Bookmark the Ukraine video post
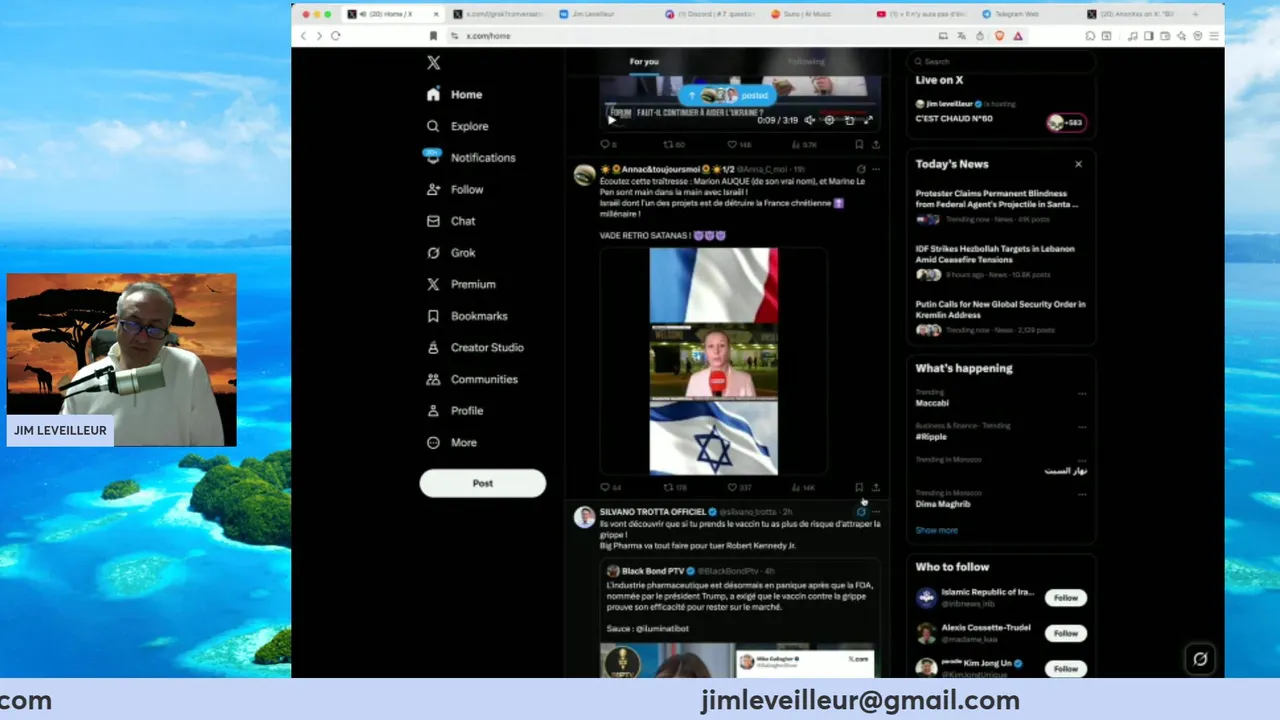 click(x=859, y=145)
